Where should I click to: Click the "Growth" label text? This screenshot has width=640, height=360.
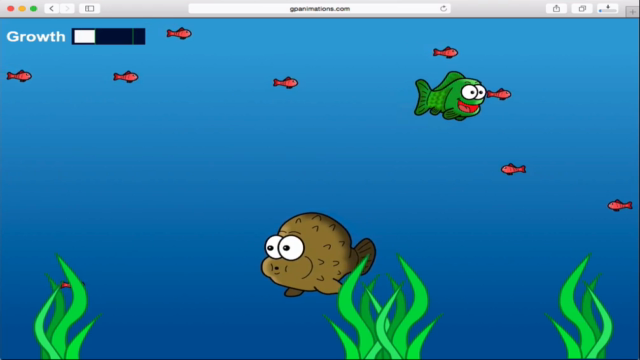click(x=36, y=37)
